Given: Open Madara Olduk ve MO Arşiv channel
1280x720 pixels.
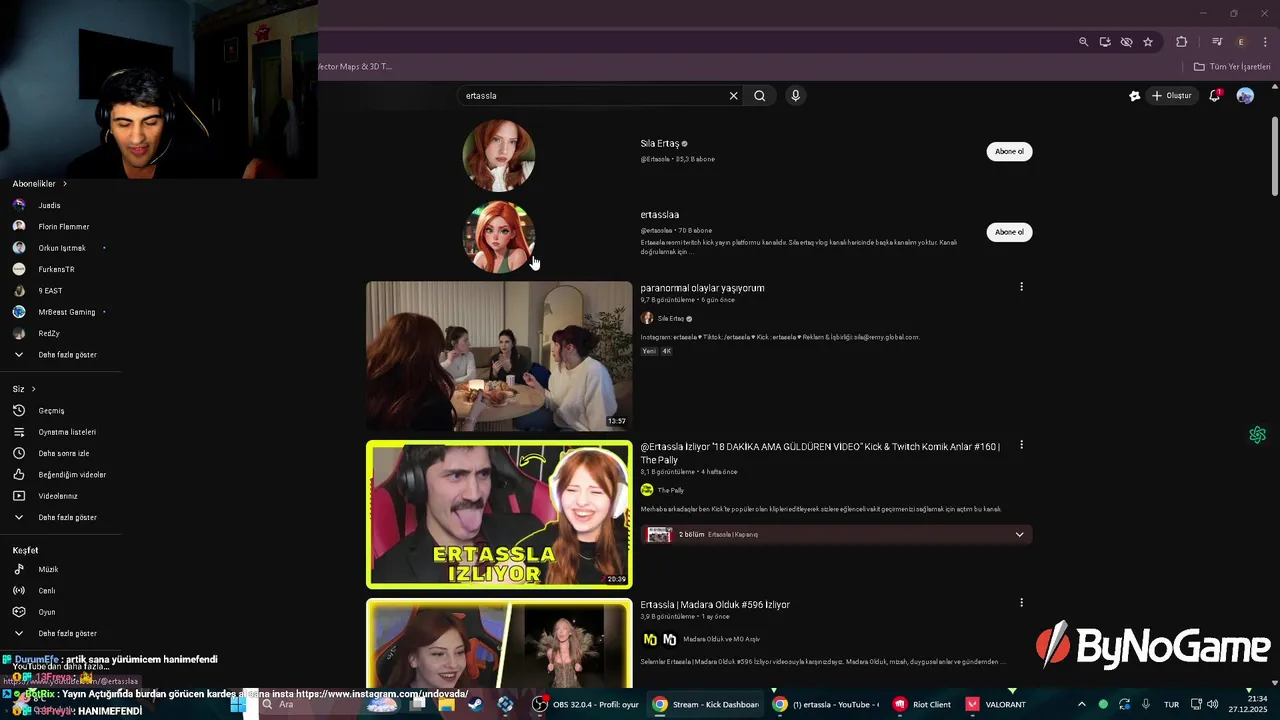Looking at the screenshot, I should click(722, 639).
